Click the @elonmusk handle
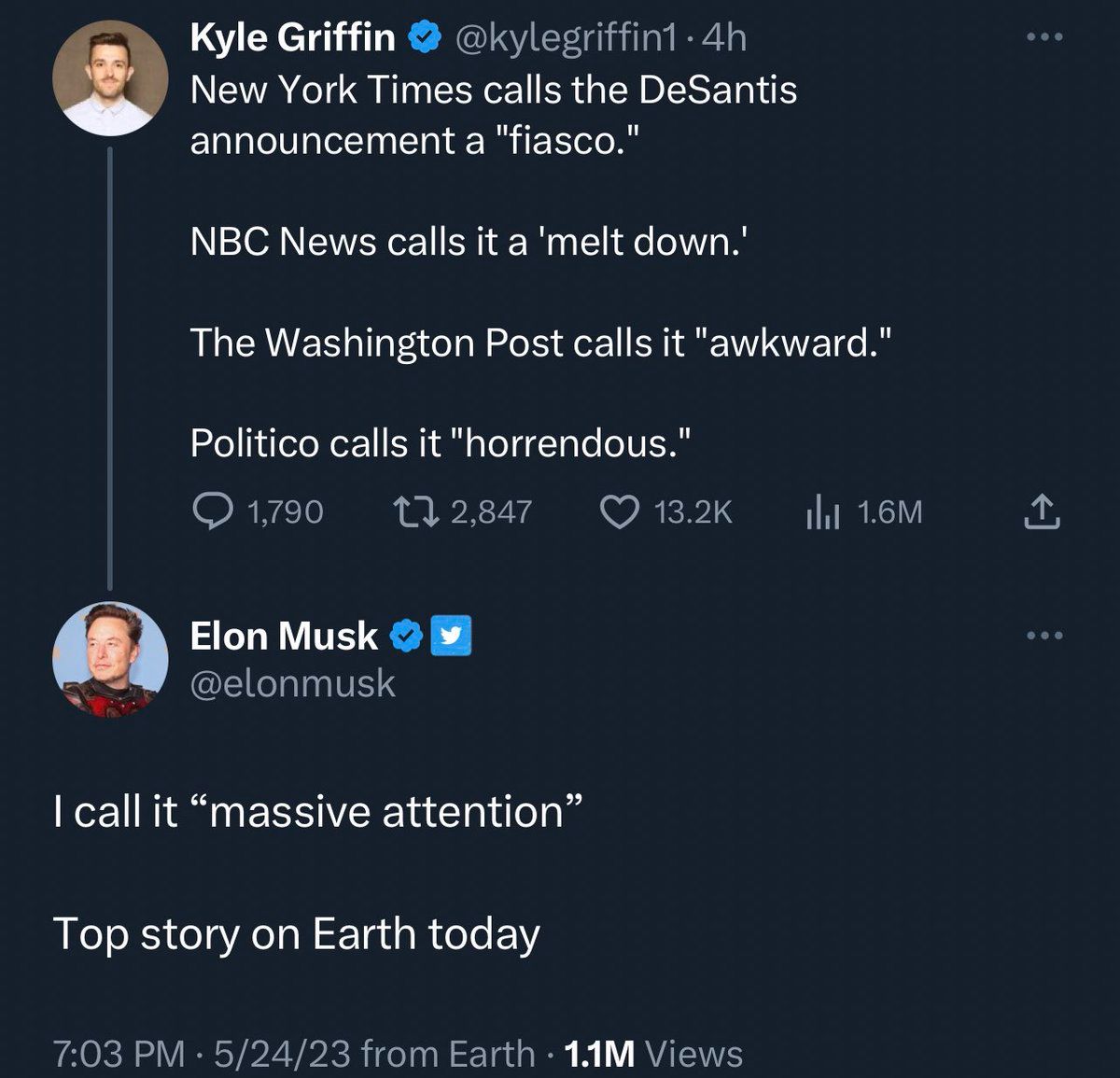 [x=292, y=684]
